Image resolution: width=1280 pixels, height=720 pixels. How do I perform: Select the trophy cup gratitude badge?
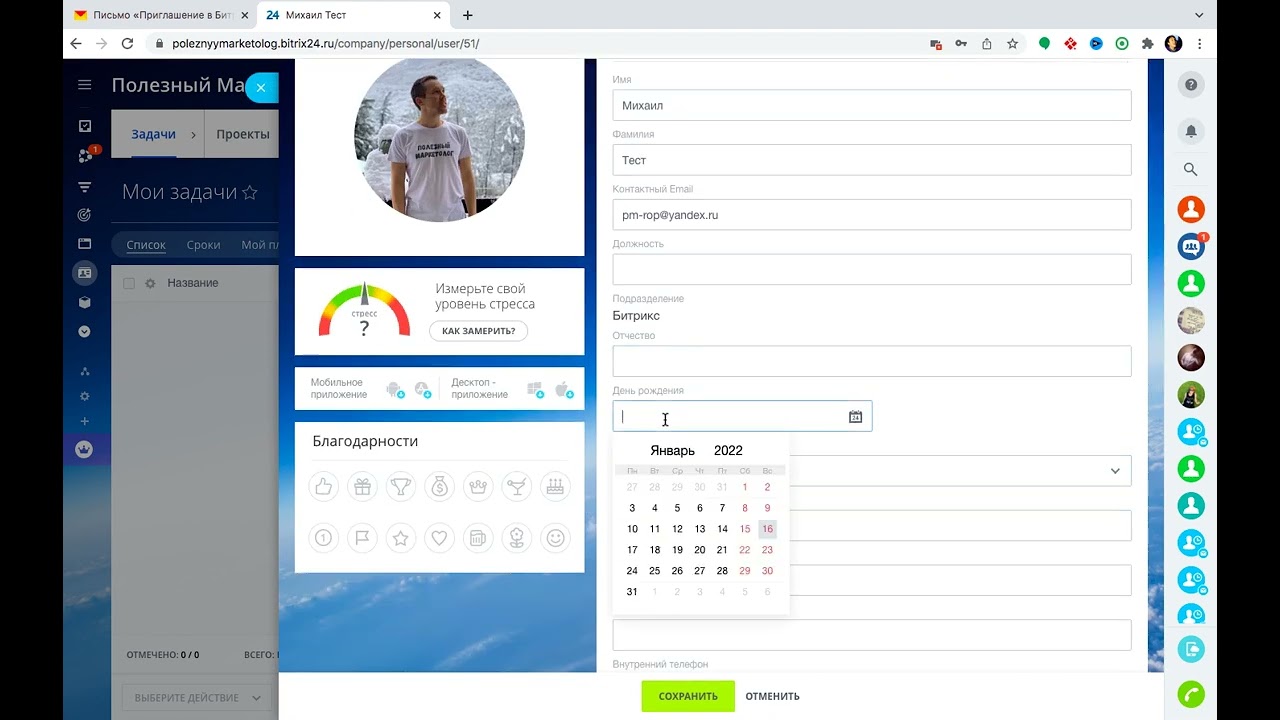tap(400, 487)
